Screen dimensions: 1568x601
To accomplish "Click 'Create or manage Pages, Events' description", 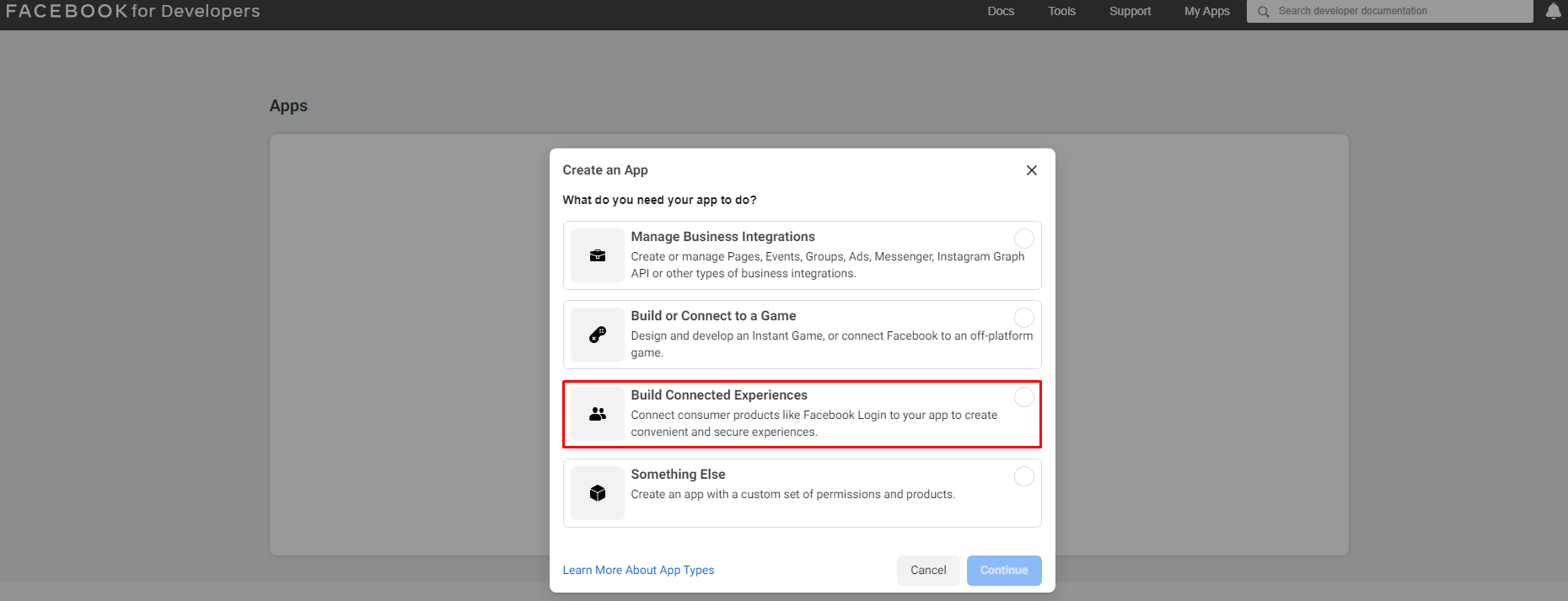I will coord(827,265).
